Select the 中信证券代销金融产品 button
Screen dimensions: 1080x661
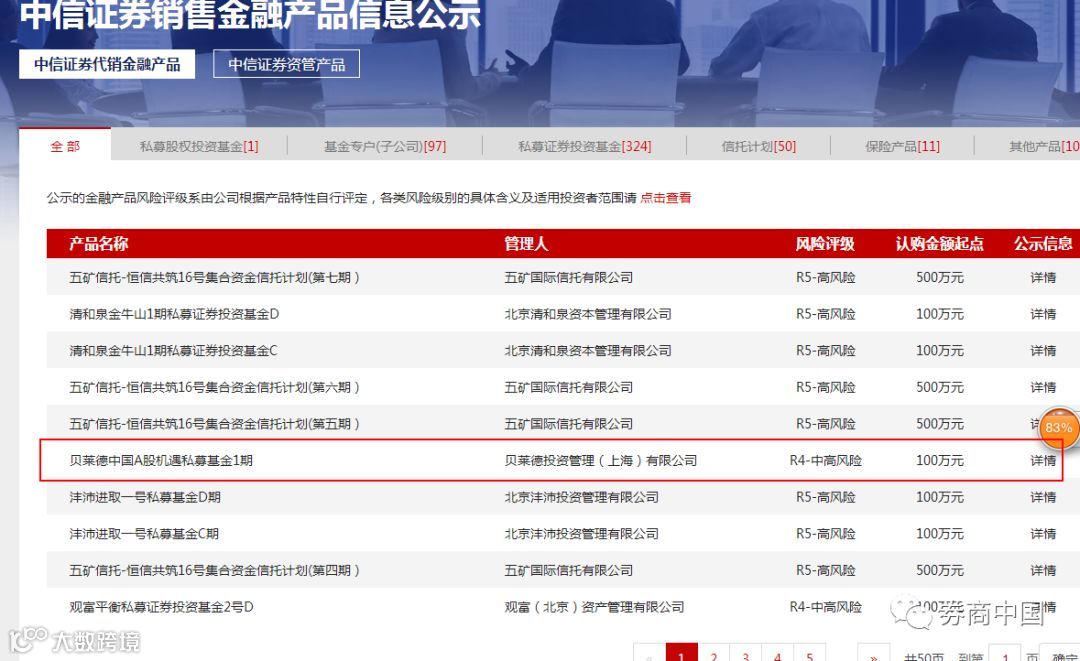(107, 64)
